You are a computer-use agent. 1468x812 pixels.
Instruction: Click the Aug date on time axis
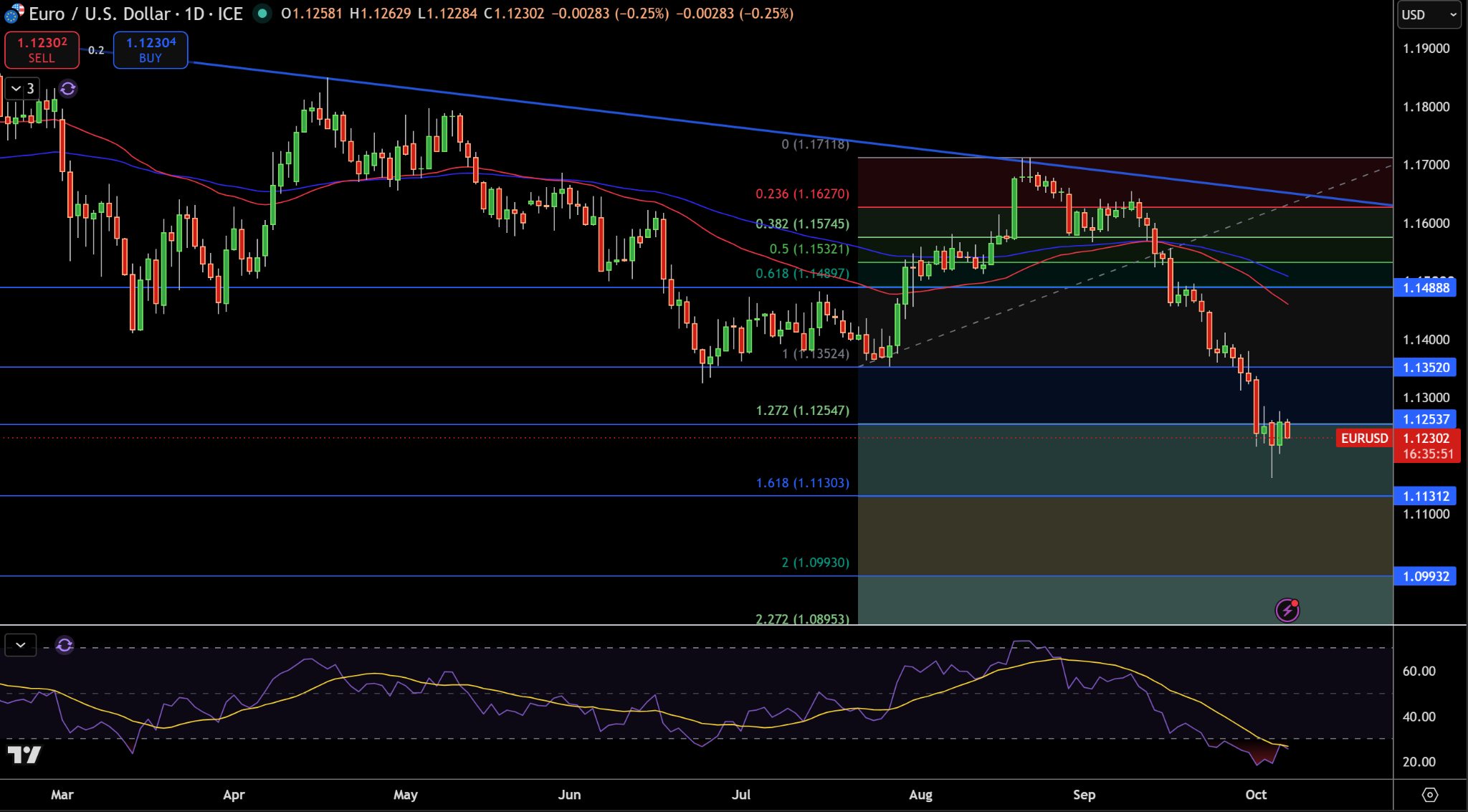920,795
